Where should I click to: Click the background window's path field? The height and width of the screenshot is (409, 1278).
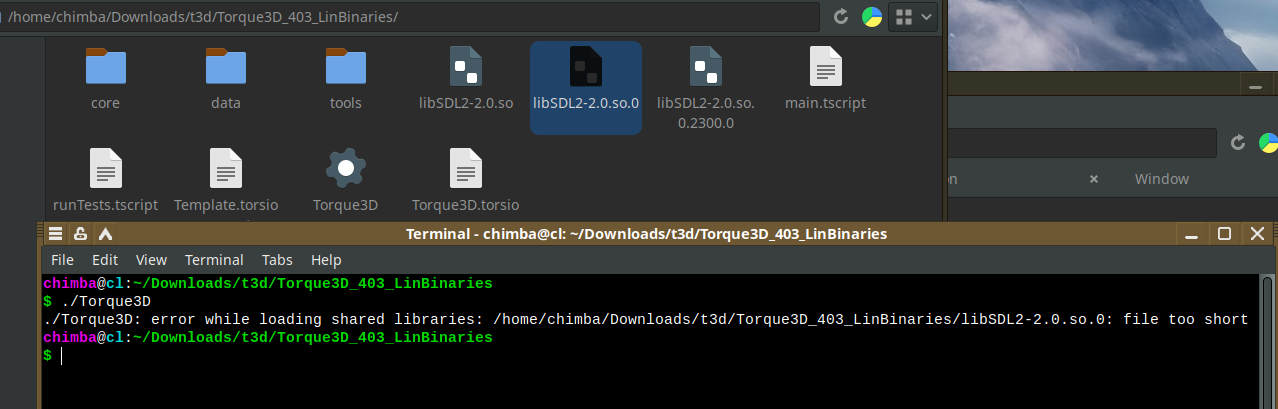pyautogui.click(x=1082, y=142)
